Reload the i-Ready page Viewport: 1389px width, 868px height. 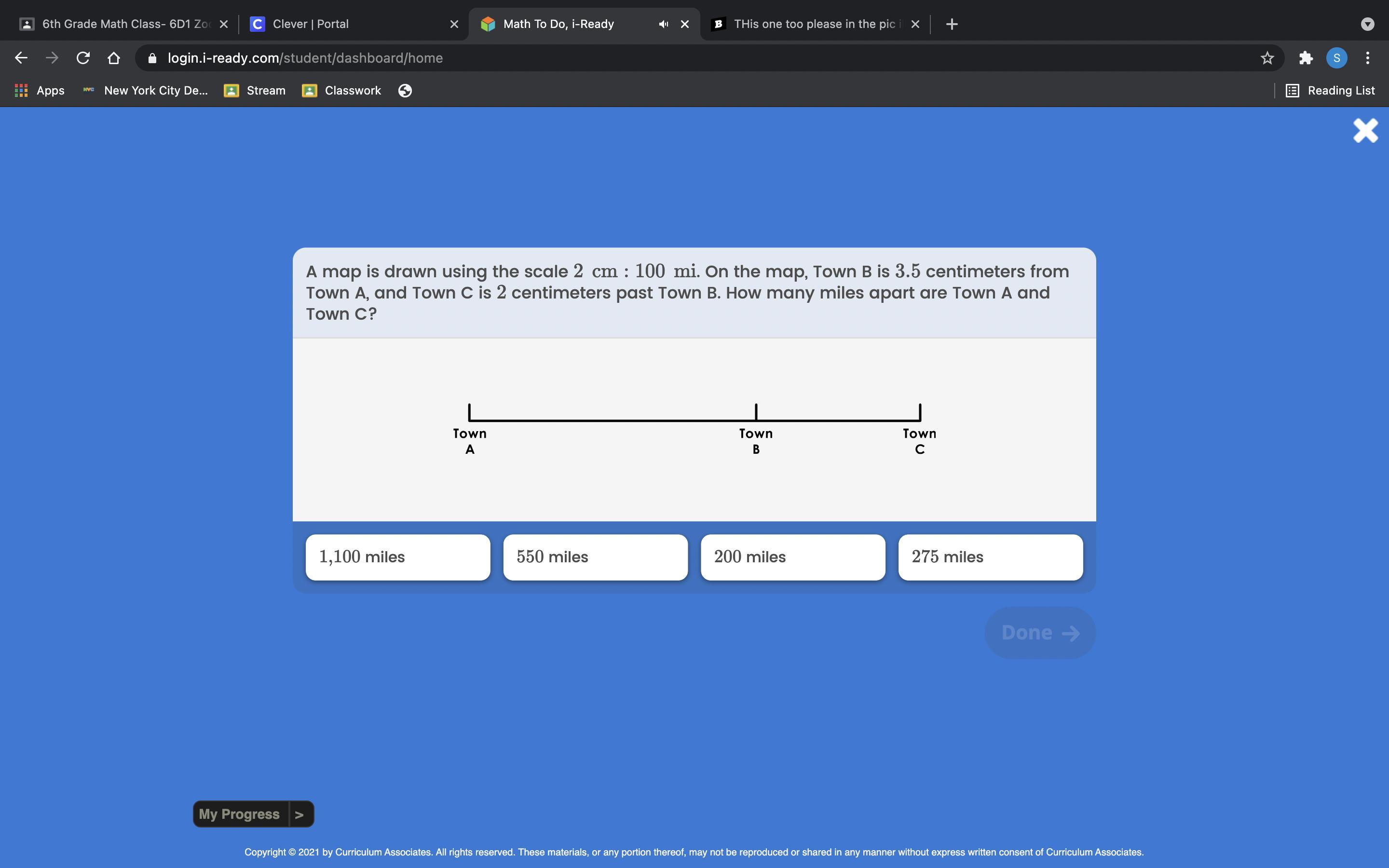coord(82,58)
